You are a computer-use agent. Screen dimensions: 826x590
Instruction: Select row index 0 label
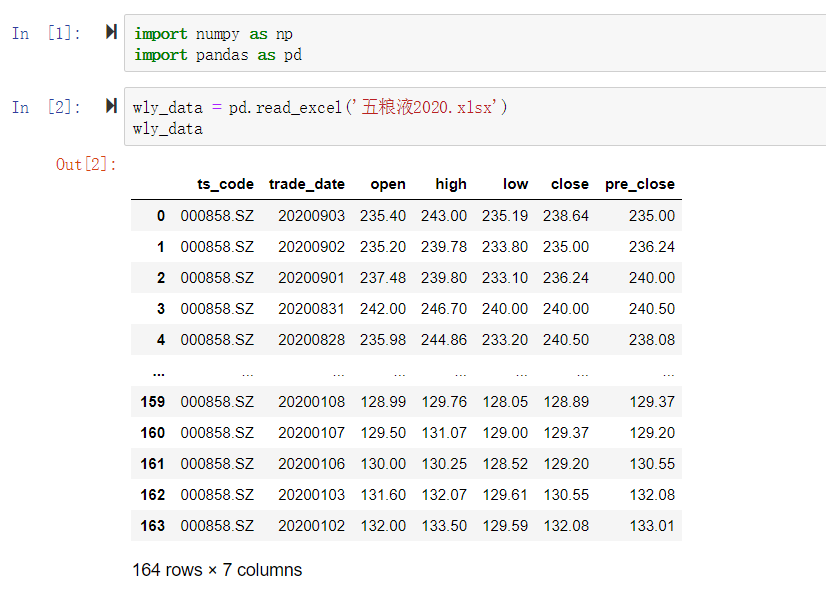point(161,216)
